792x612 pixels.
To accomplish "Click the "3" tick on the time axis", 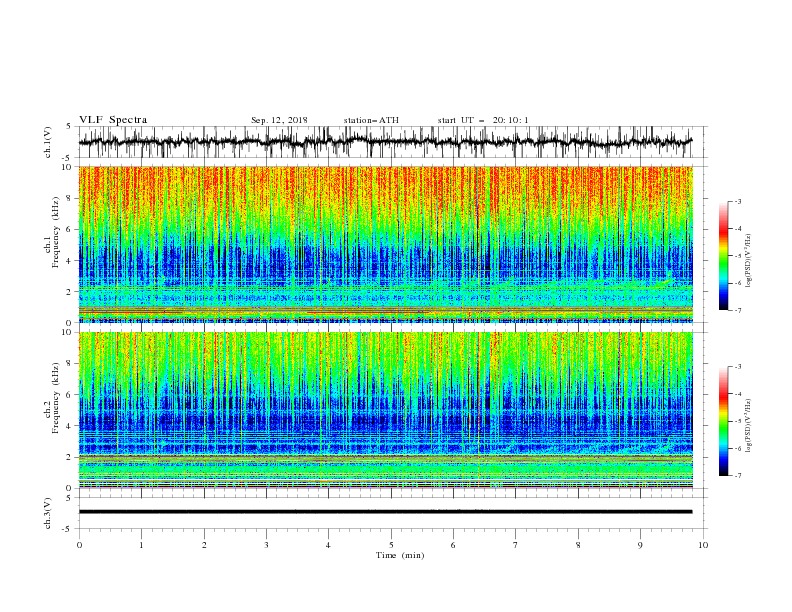I will pyautogui.click(x=266, y=545).
